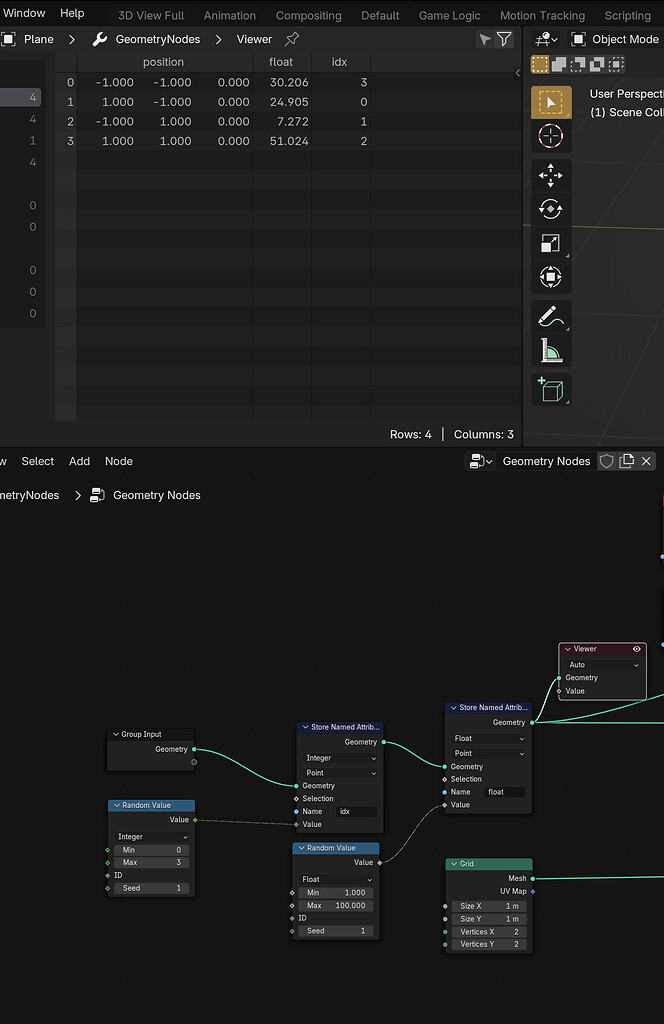This screenshot has height=1024, width=664.
Task: Open the viewport editor type dropdown
Action: pos(546,40)
